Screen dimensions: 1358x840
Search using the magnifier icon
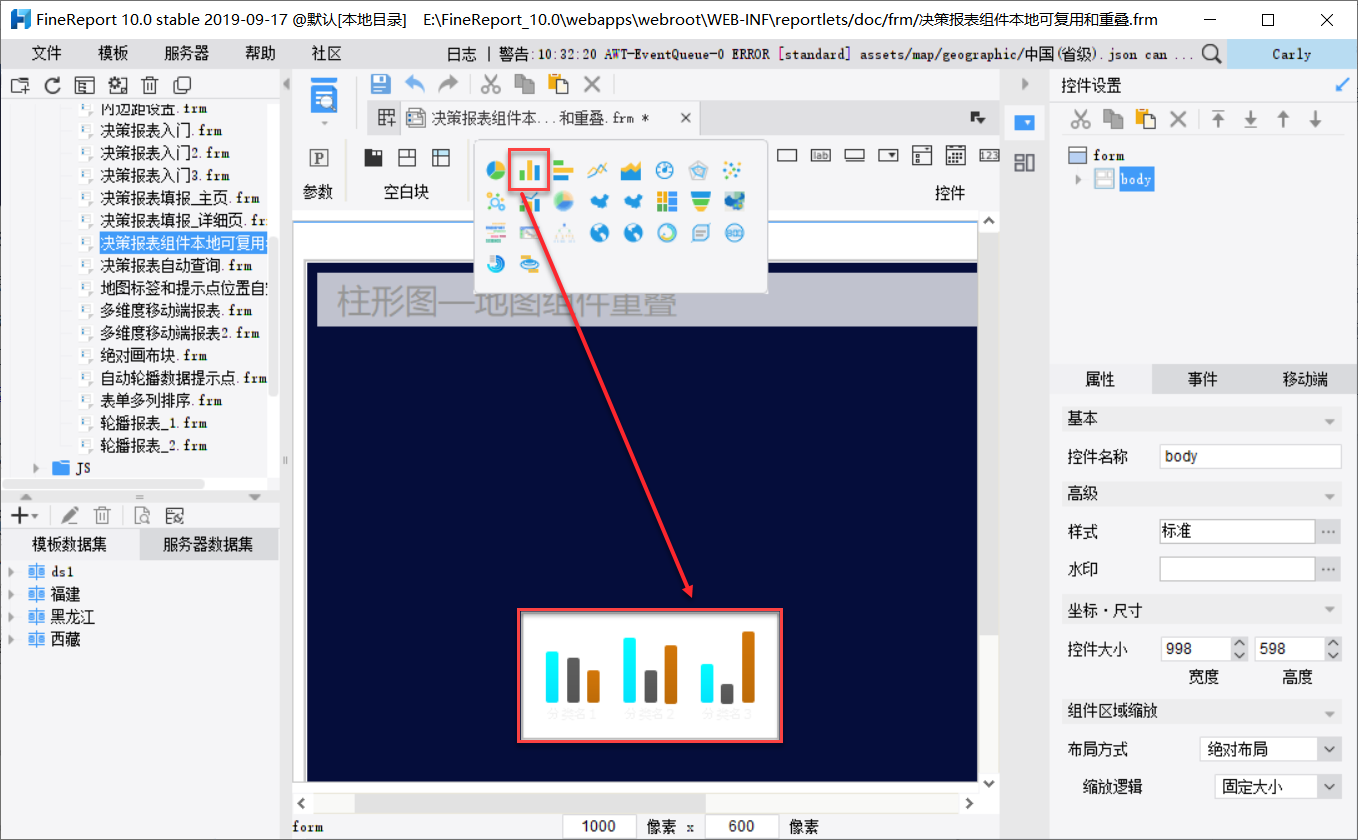pyautogui.click(x=1211, y=54)
